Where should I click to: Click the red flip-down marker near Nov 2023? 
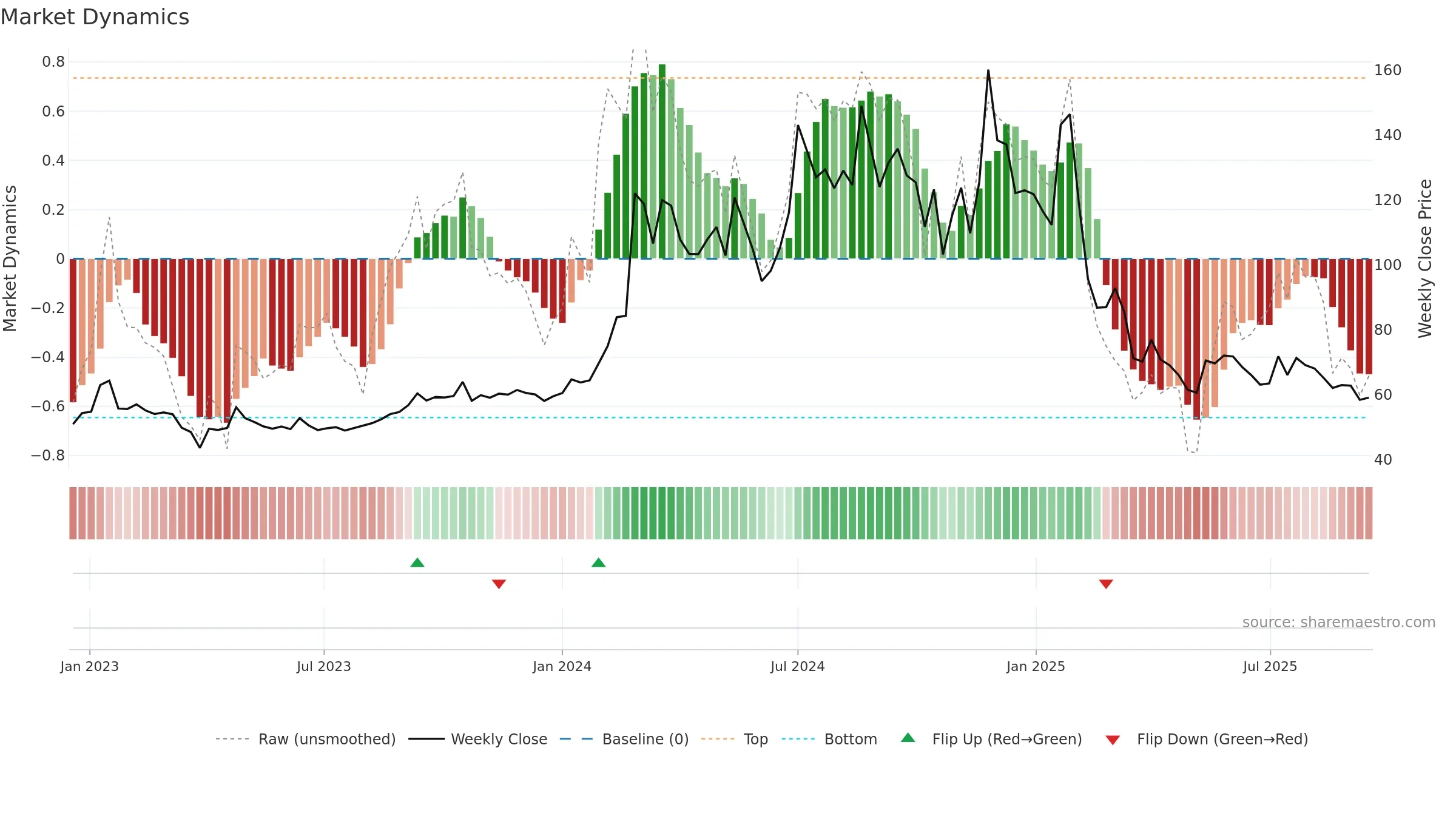(x=499, y=584)
